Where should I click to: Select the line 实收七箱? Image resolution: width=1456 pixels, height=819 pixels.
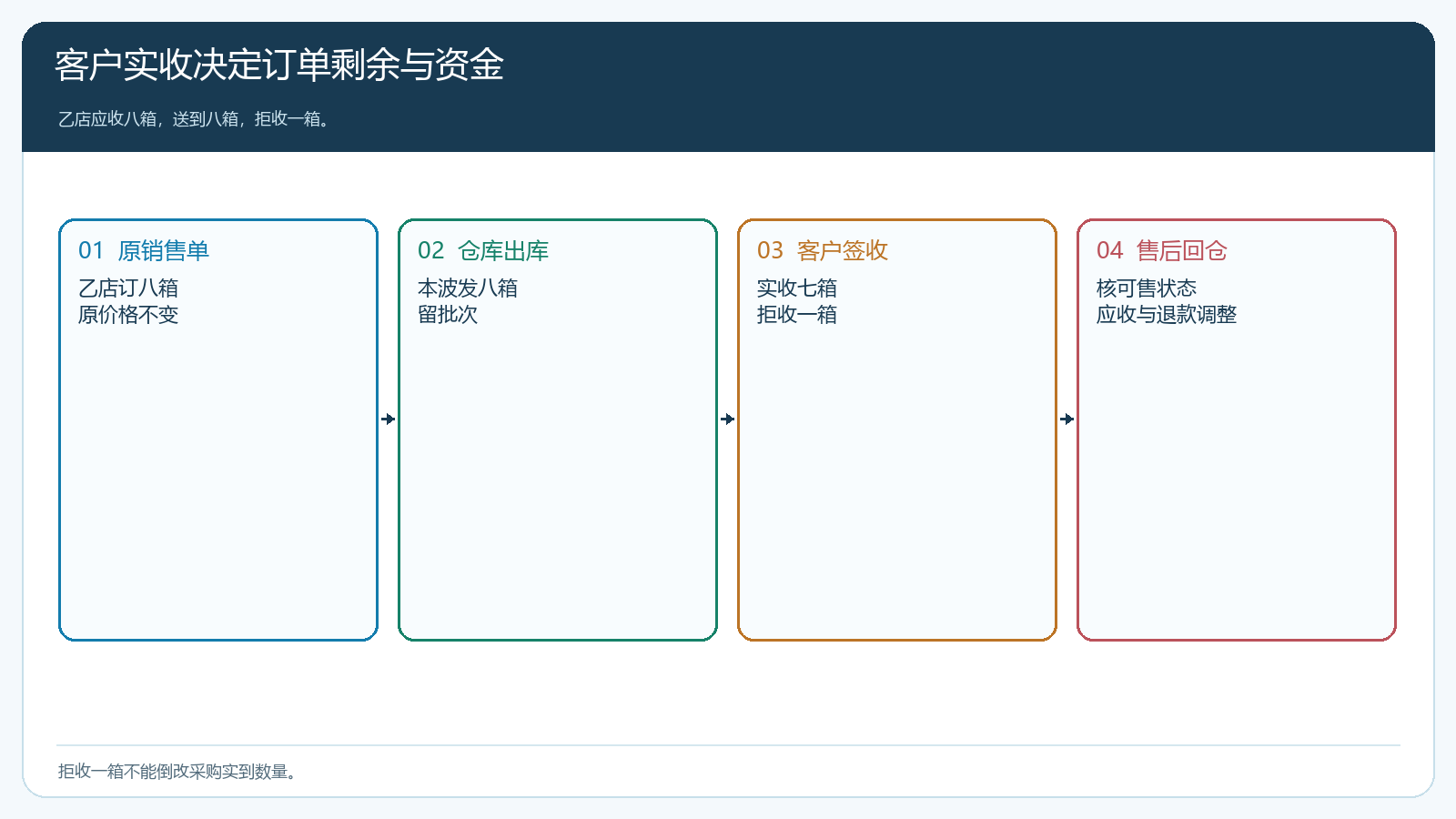point(797,288)
